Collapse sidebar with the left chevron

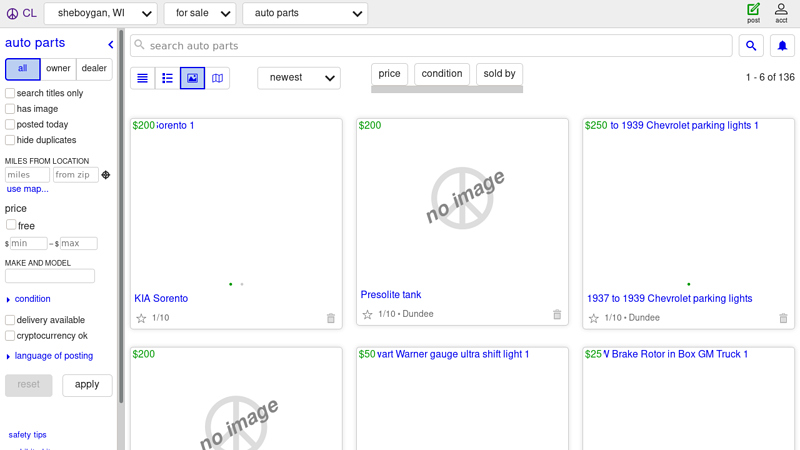tap(111, 44)
